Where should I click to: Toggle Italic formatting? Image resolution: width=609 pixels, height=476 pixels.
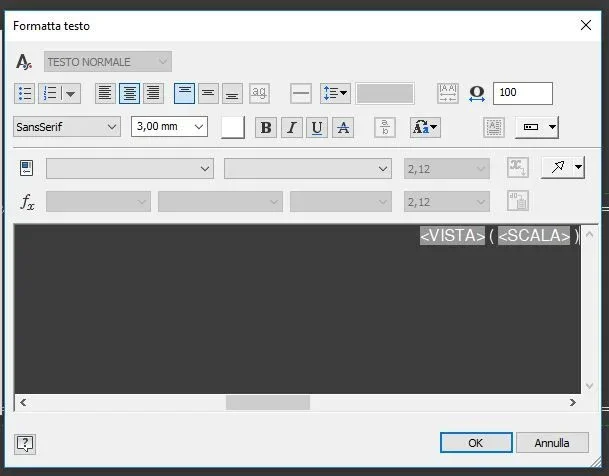[x=292, y=127]
